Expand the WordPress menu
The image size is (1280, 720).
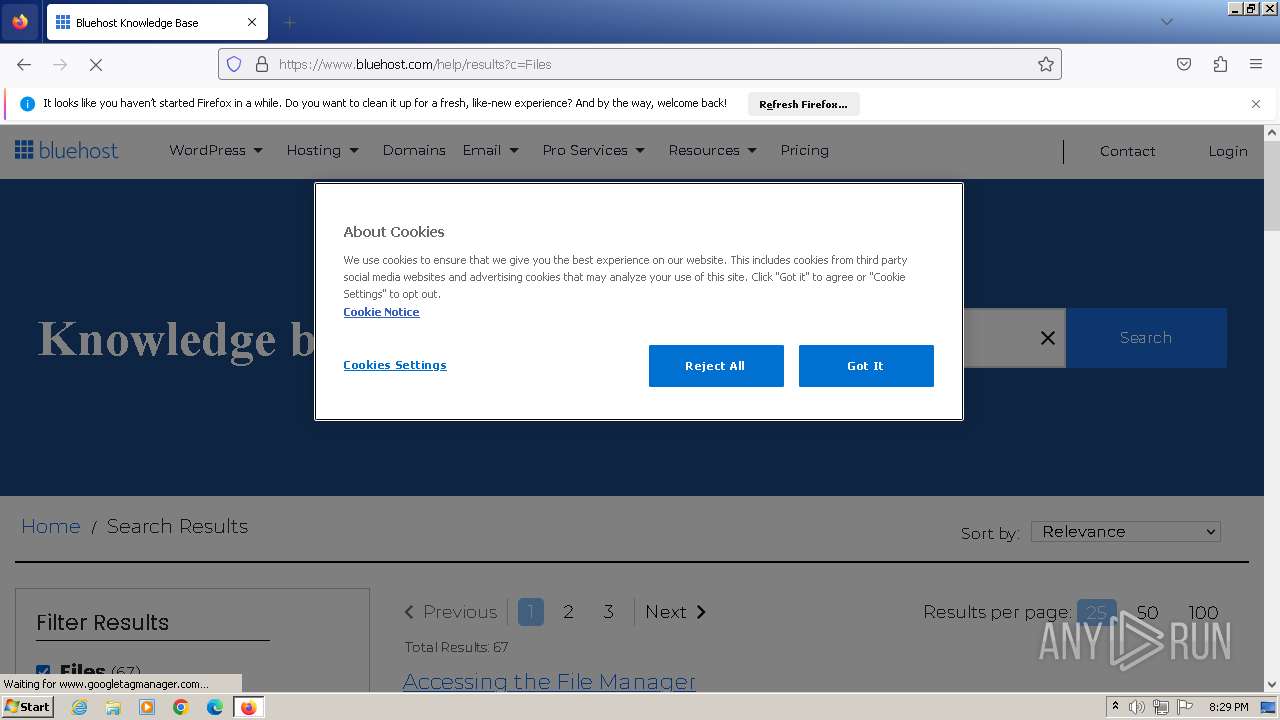216,150
